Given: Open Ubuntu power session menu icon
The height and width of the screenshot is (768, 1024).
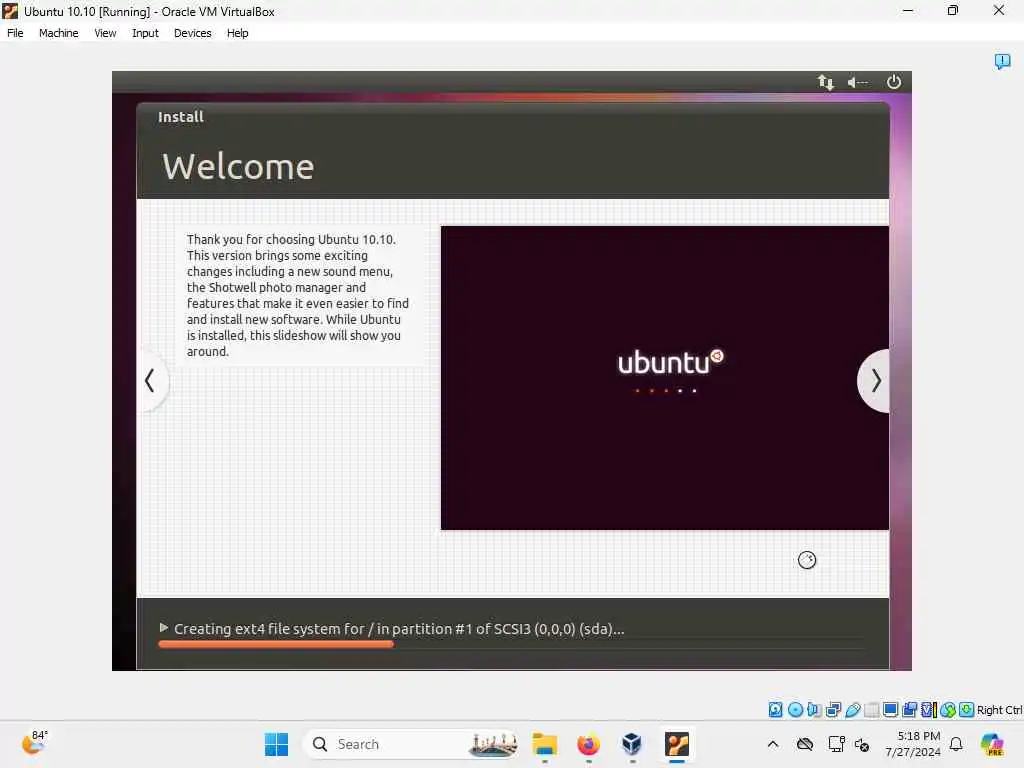Looking at the screenshot, I should click(893, 82).
